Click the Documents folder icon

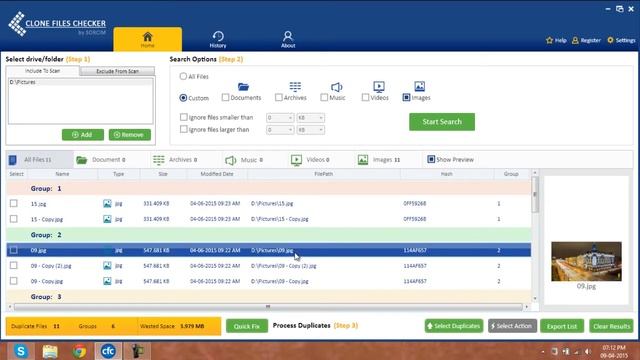pyautogui.click(x=243, y=87)
